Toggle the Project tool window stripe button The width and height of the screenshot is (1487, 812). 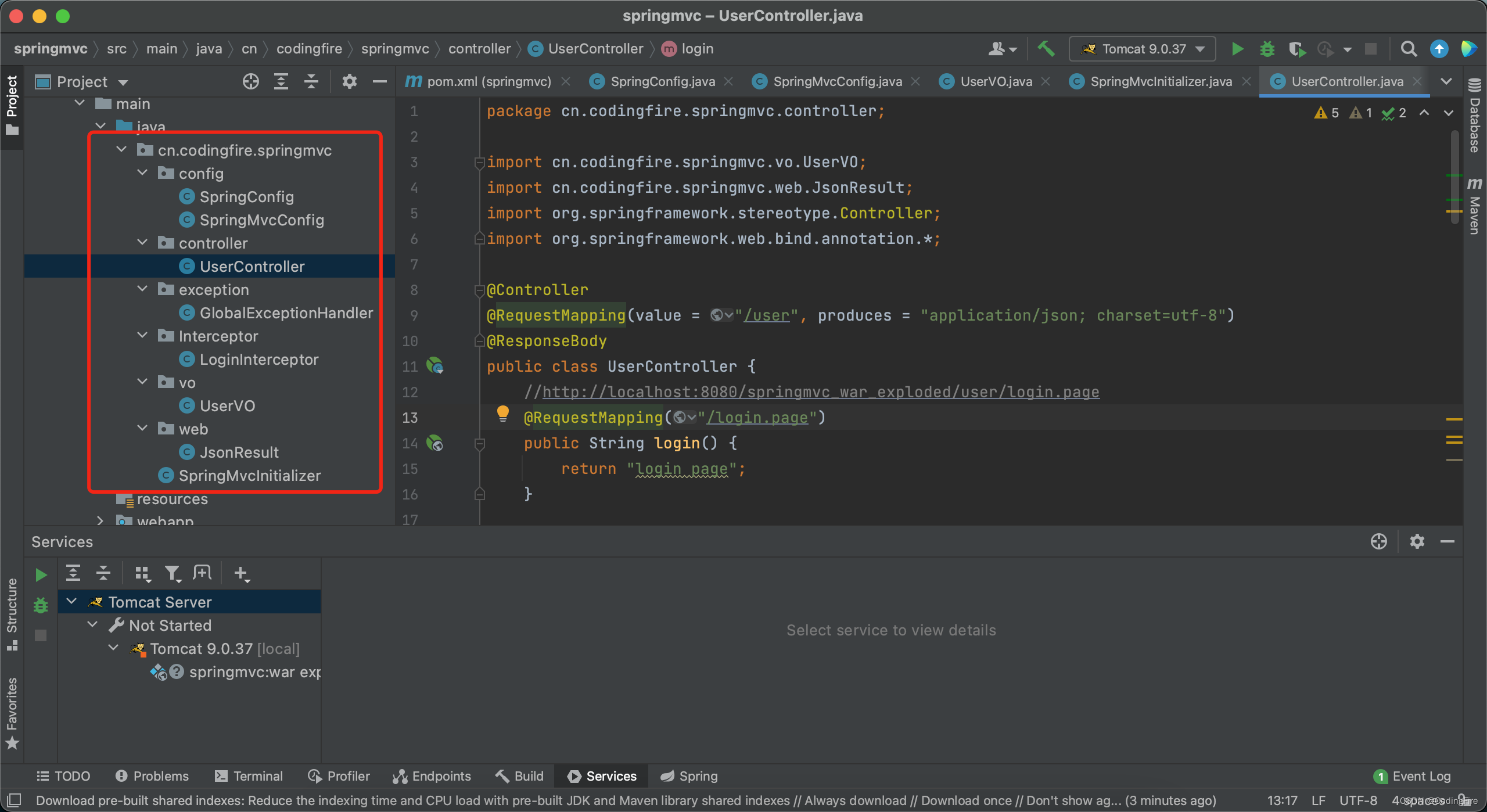12,105
